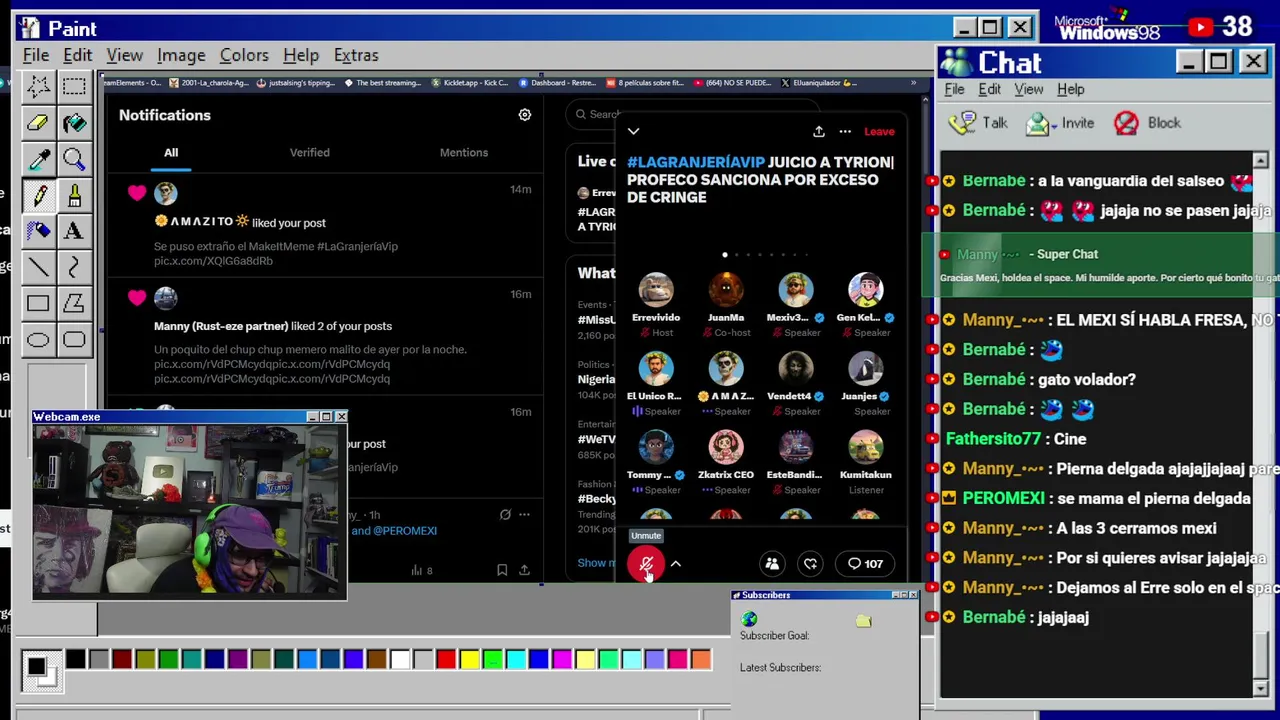This screenshot has width=1280, height=720.
Task: Bookmark the post with the bookmark icon
Action: click(502, 570)
